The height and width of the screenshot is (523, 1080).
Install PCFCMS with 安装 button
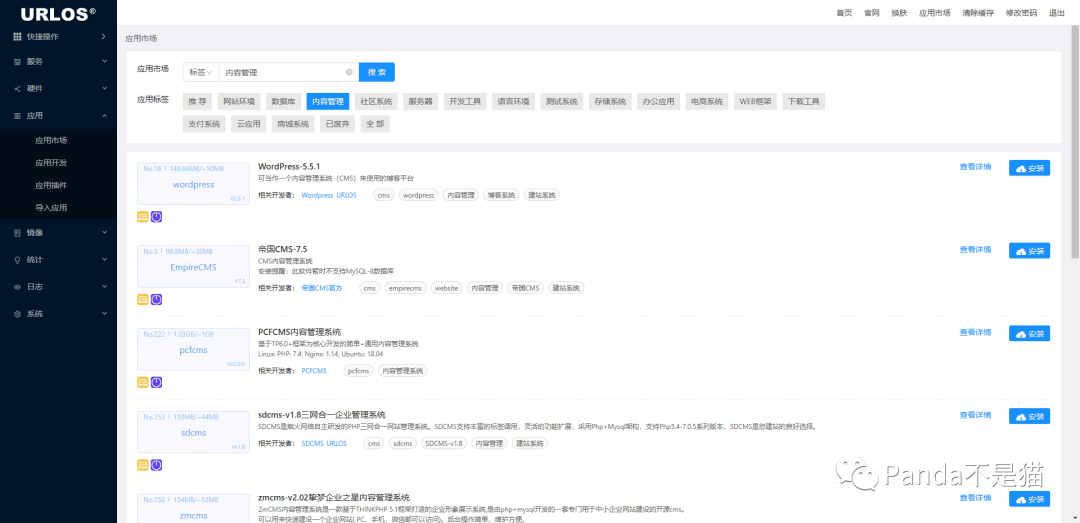coord(1030,334)
